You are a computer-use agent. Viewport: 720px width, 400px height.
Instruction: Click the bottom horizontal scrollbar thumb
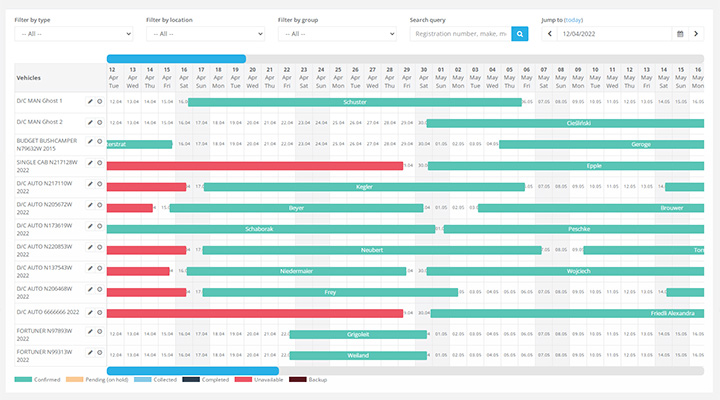click(x=193, y=371)
